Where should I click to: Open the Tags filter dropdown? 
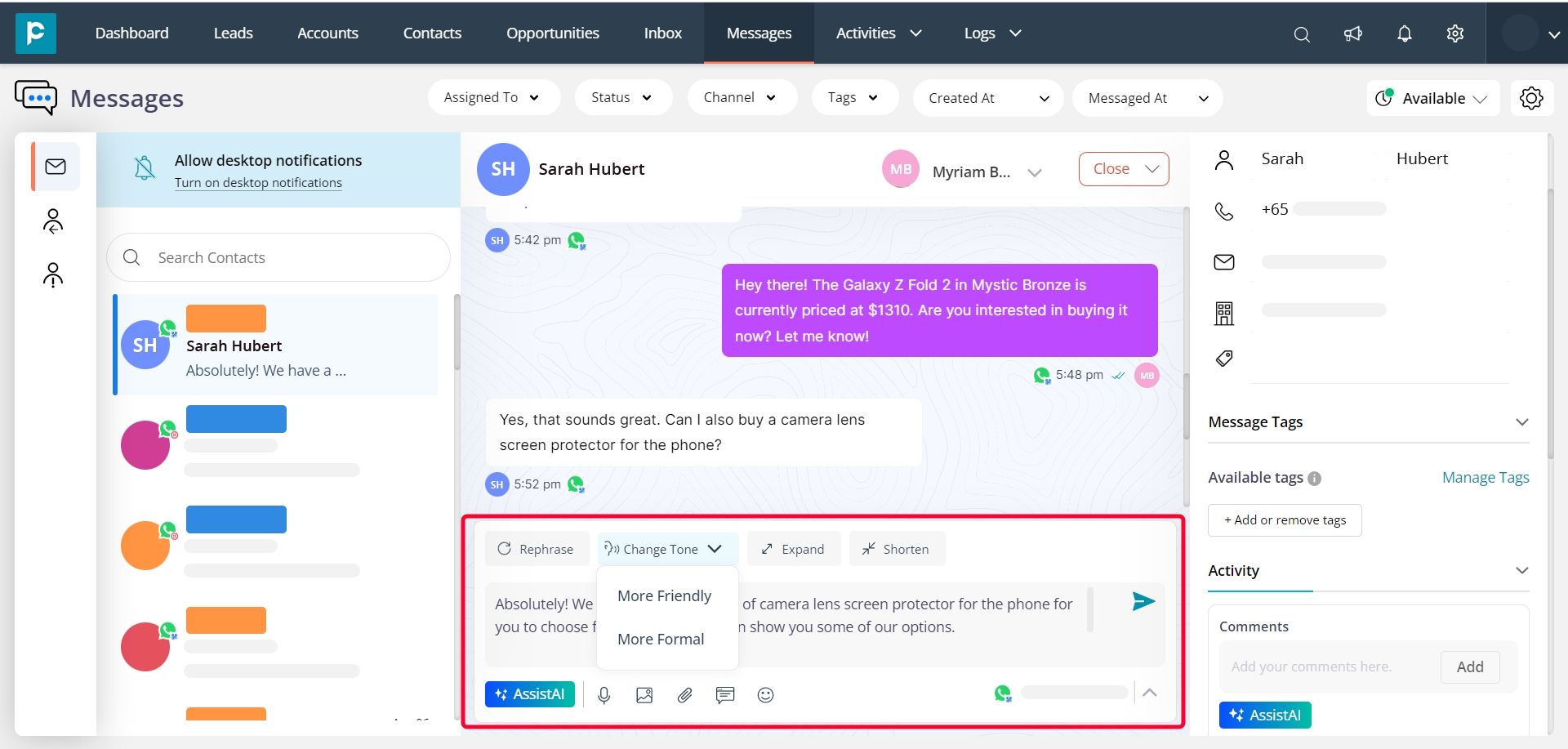pyautogui.click(x=854, y=98)
